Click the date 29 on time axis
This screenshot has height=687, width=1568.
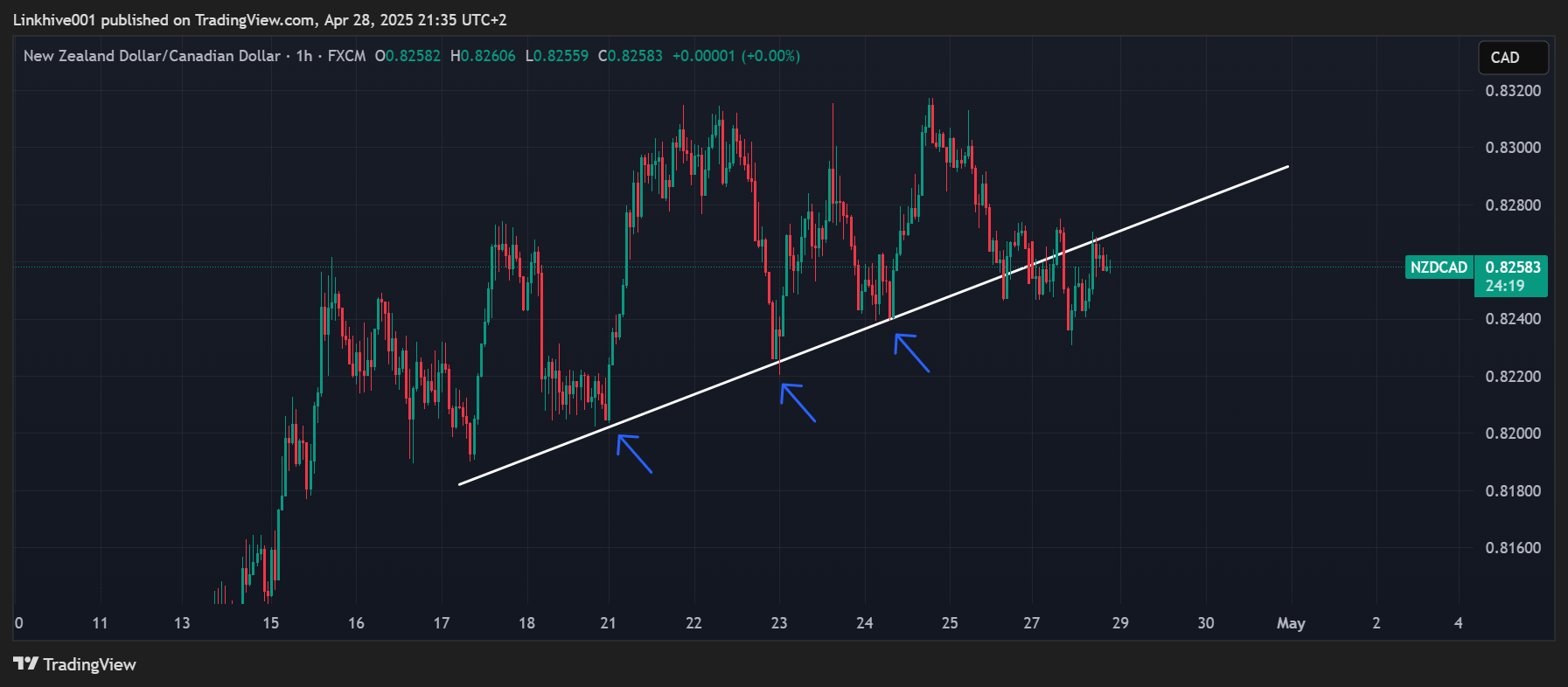pos(1120,623)
